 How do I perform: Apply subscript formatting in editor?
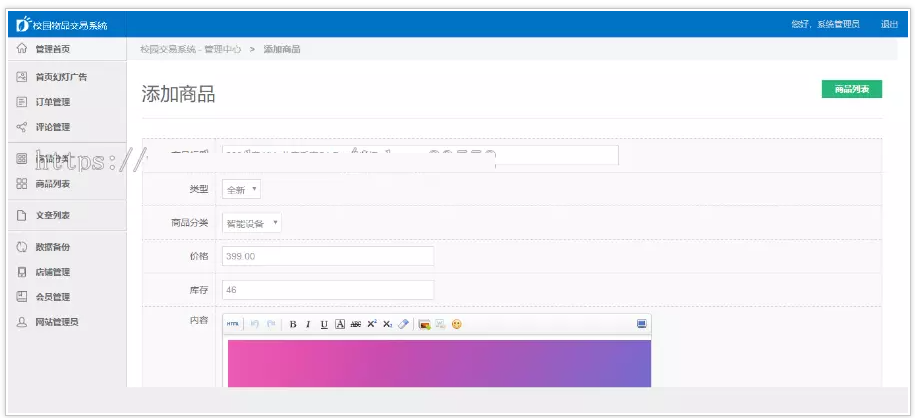[x=387, y=325]
